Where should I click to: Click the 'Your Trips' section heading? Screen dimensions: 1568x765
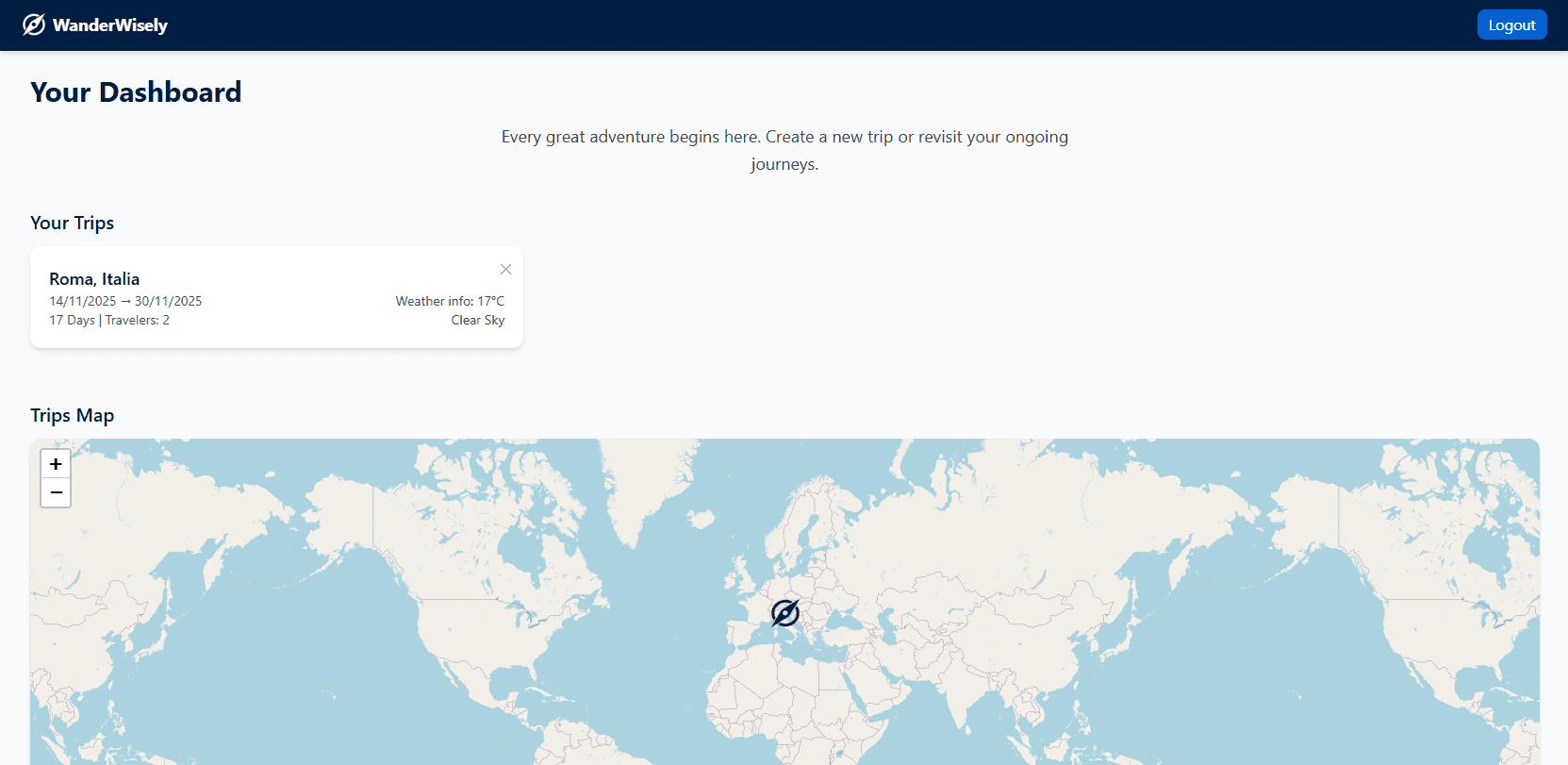coord(72,223)
